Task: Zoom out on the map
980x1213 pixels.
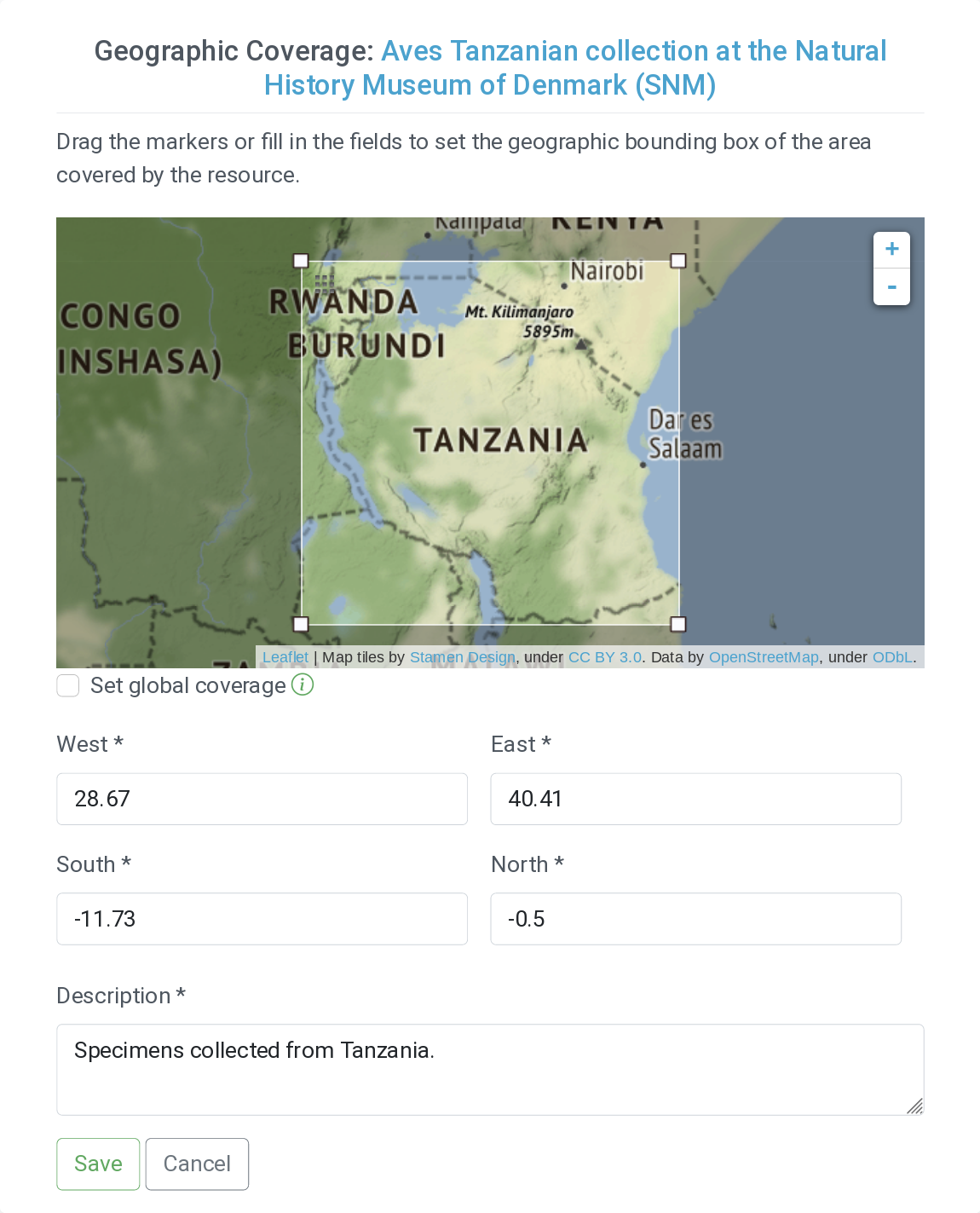Action: 891,287
